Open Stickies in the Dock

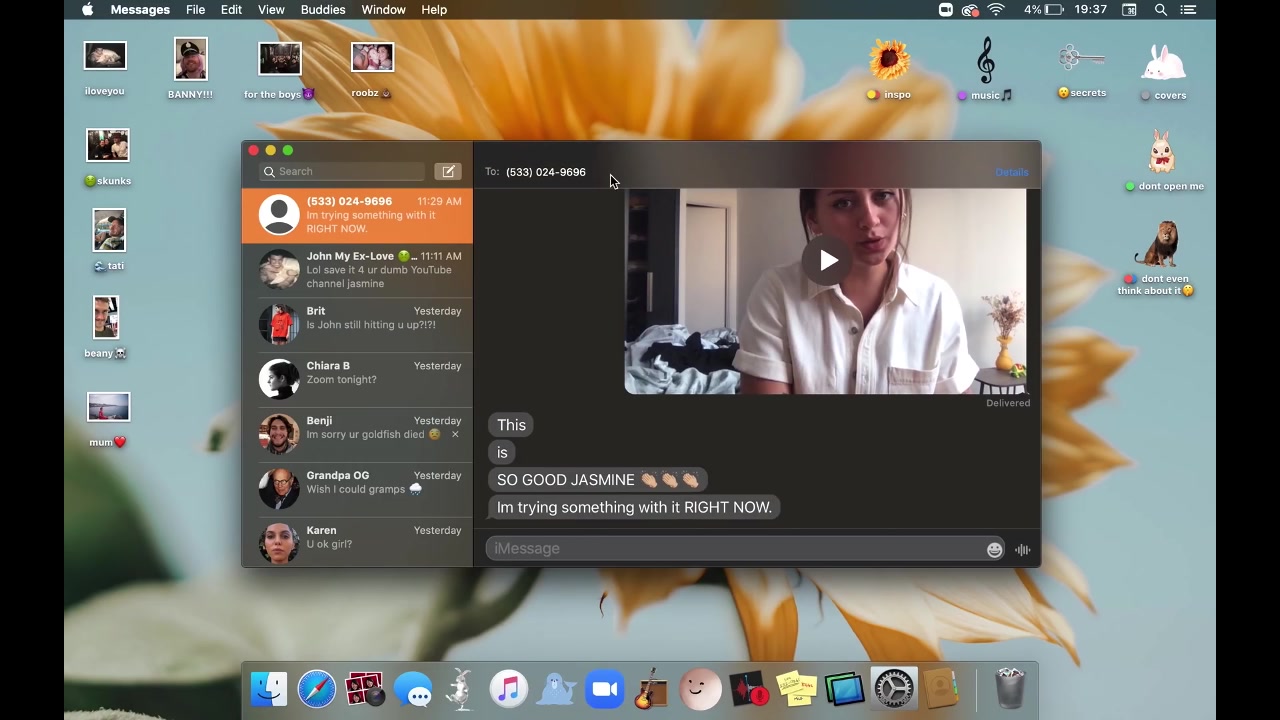click(x=797, y=689)
